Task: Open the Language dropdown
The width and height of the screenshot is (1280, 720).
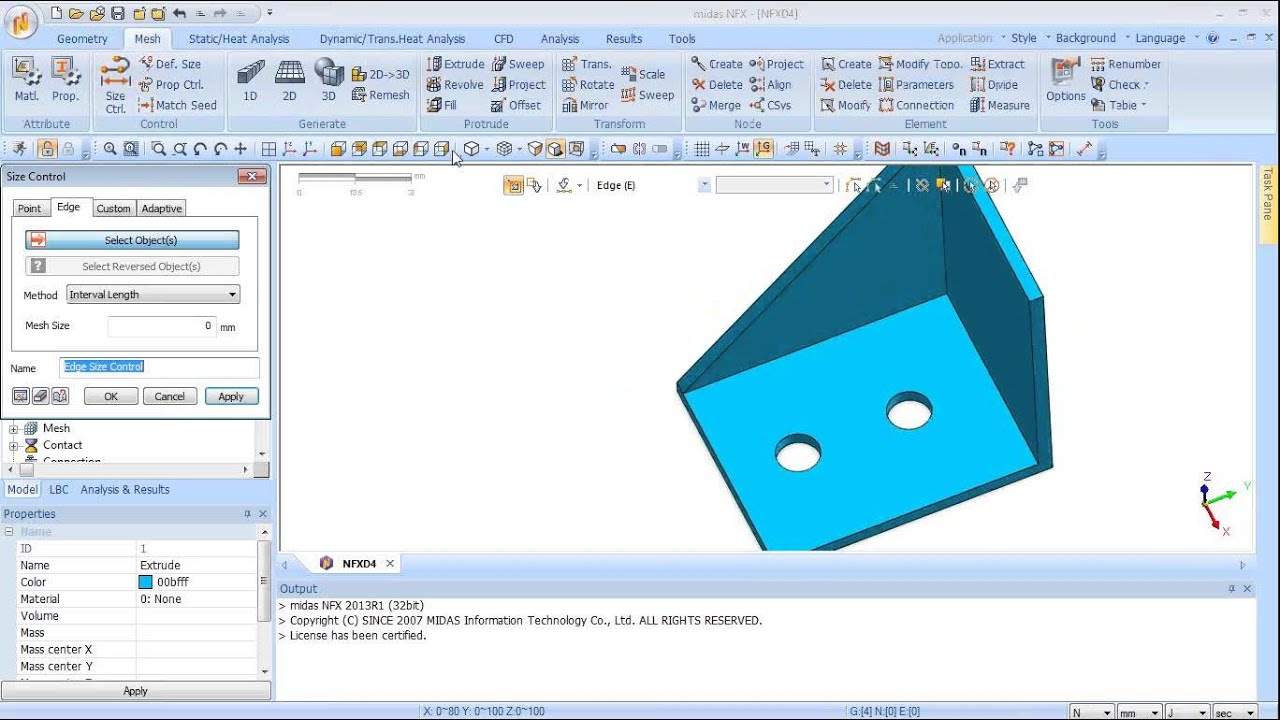Action: (1160, 38)
